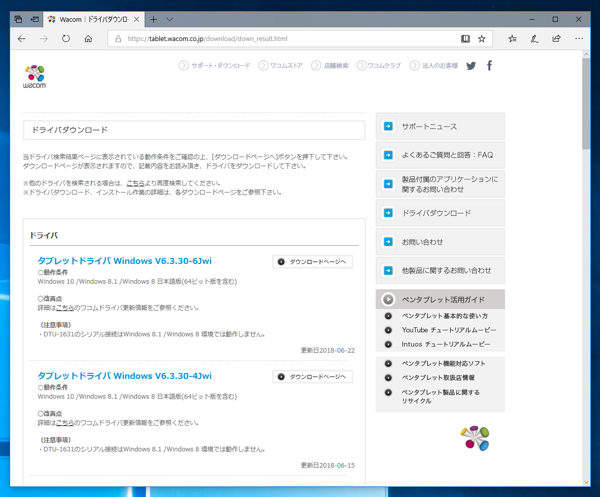Open YouTube チュートリアルムービー link
Viewport: 600px width, 497px height.
tap(449, 330)
